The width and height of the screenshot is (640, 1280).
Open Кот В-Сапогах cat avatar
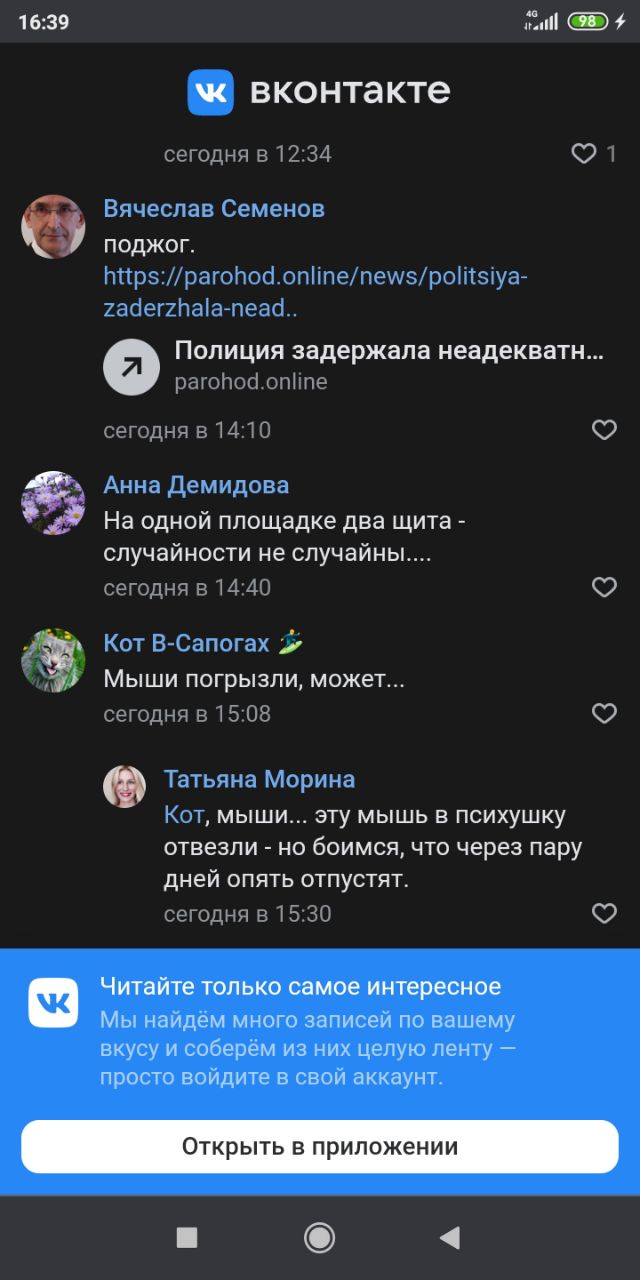[53, 660]
